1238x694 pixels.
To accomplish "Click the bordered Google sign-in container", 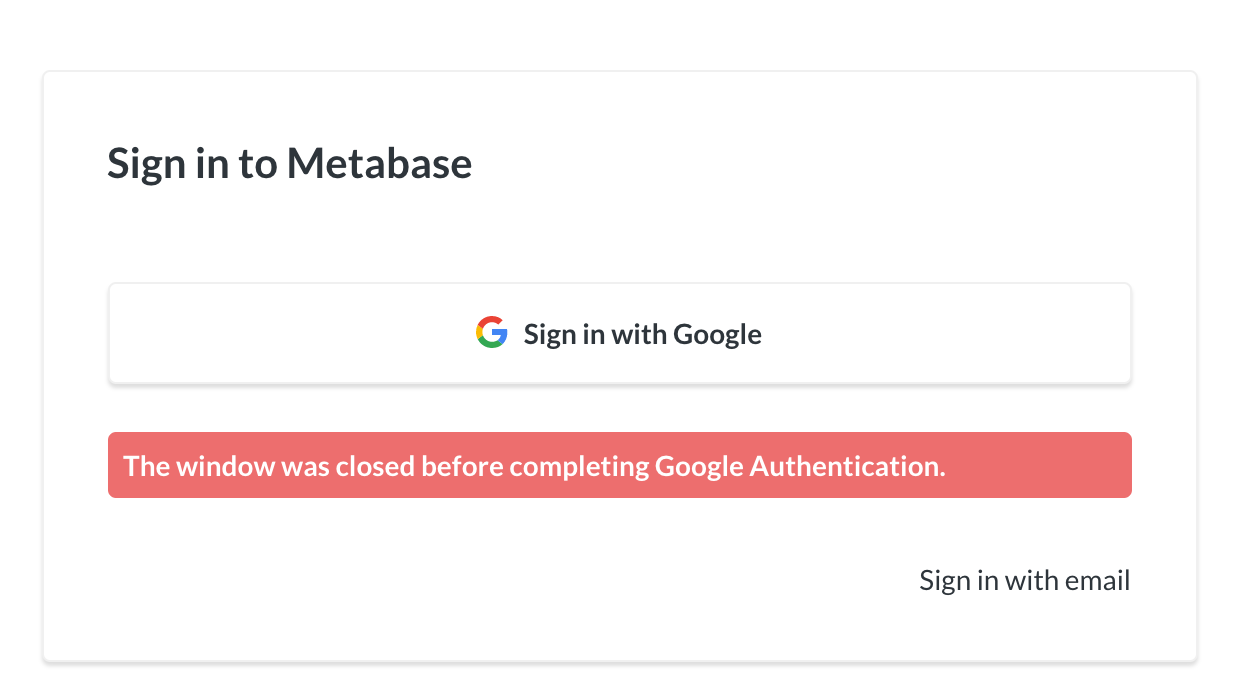I will pos(619,333).
